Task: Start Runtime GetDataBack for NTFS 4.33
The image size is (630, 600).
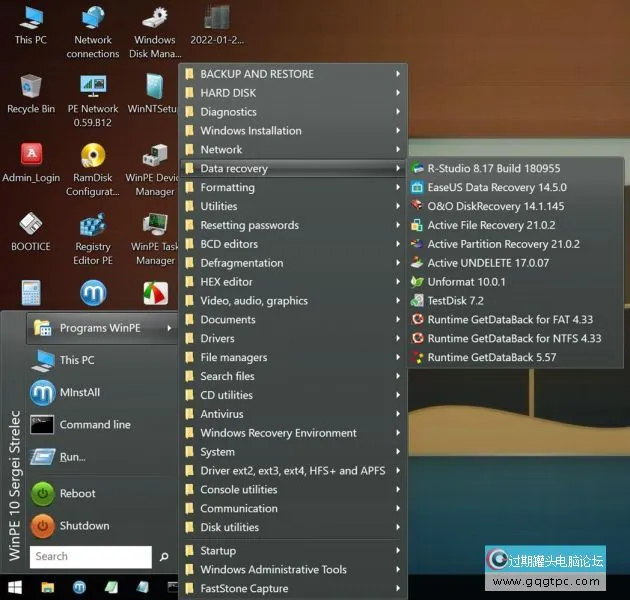Action: point(514,339)
